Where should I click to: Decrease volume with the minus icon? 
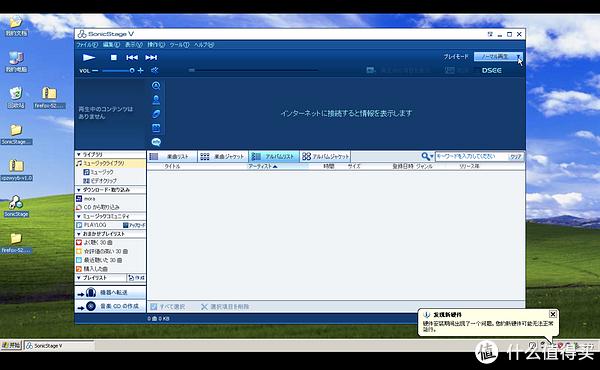pyautogui.click(x=95, y=70)
